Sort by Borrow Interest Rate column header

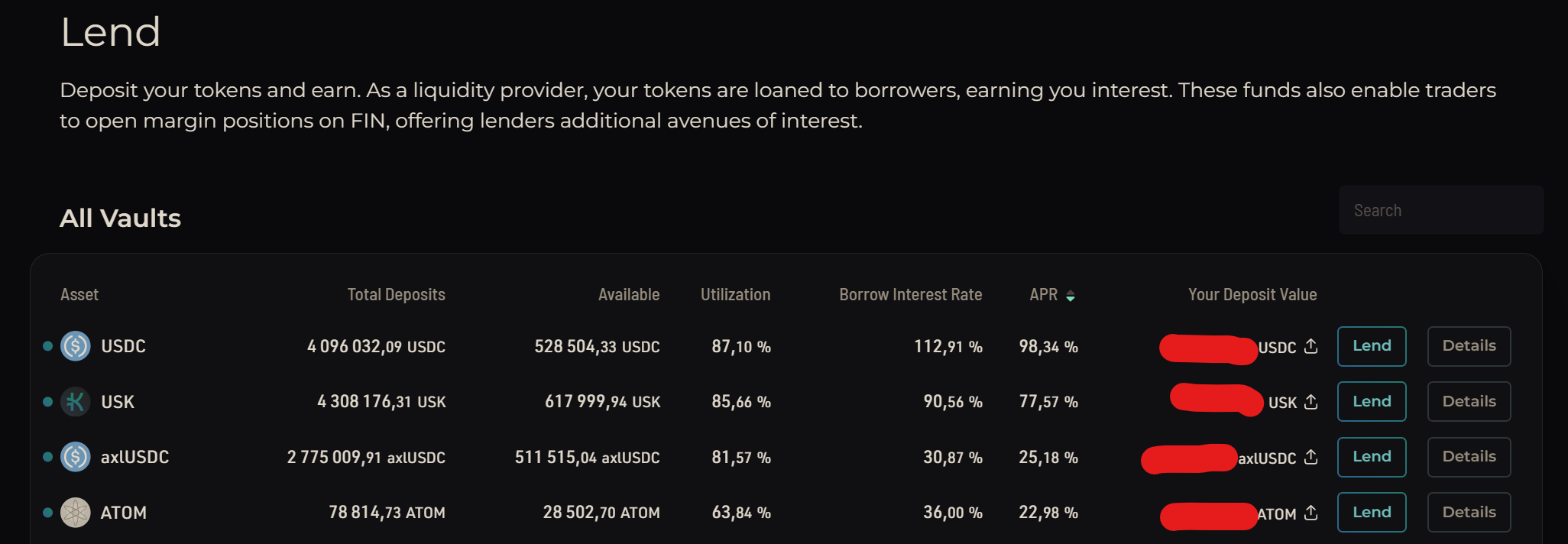click(x=910, y=295)
